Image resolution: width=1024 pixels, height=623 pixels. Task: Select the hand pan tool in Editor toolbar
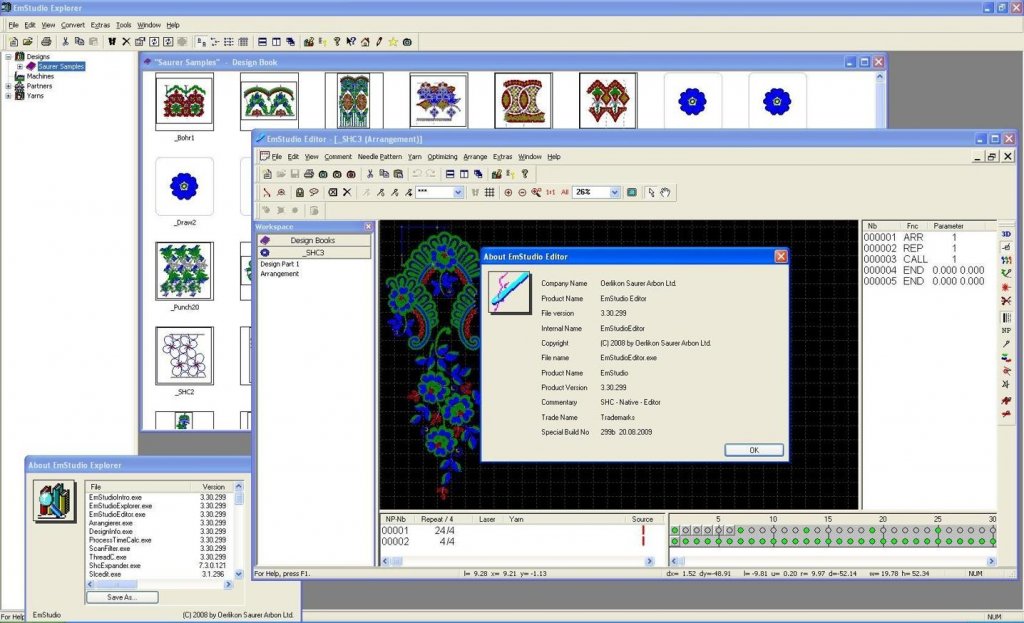point(665,193)
